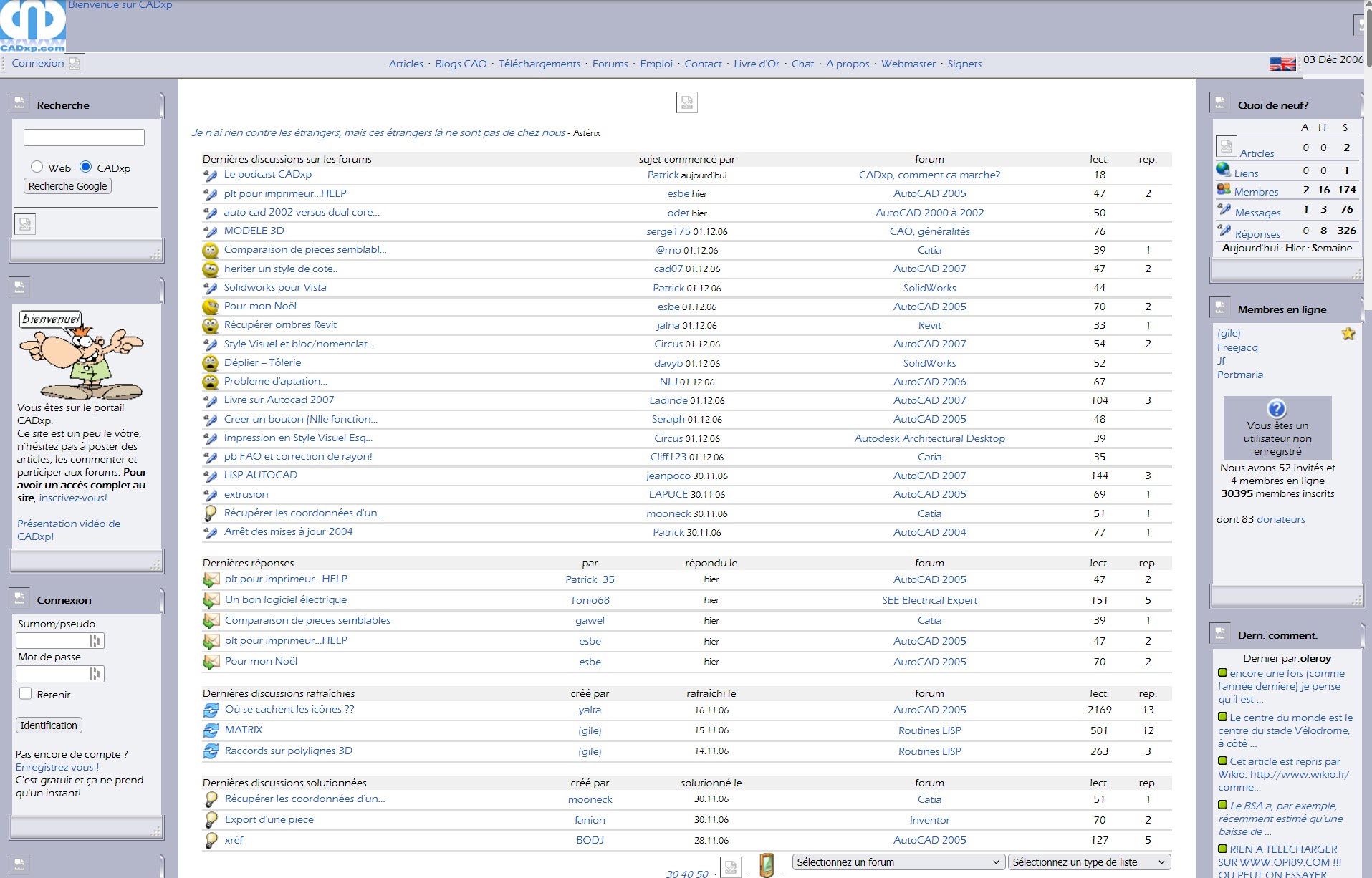This screenshot has width=1372, height=878.
Task: Click the green door icon near the forum selector
Action: (x=767, y=865)
